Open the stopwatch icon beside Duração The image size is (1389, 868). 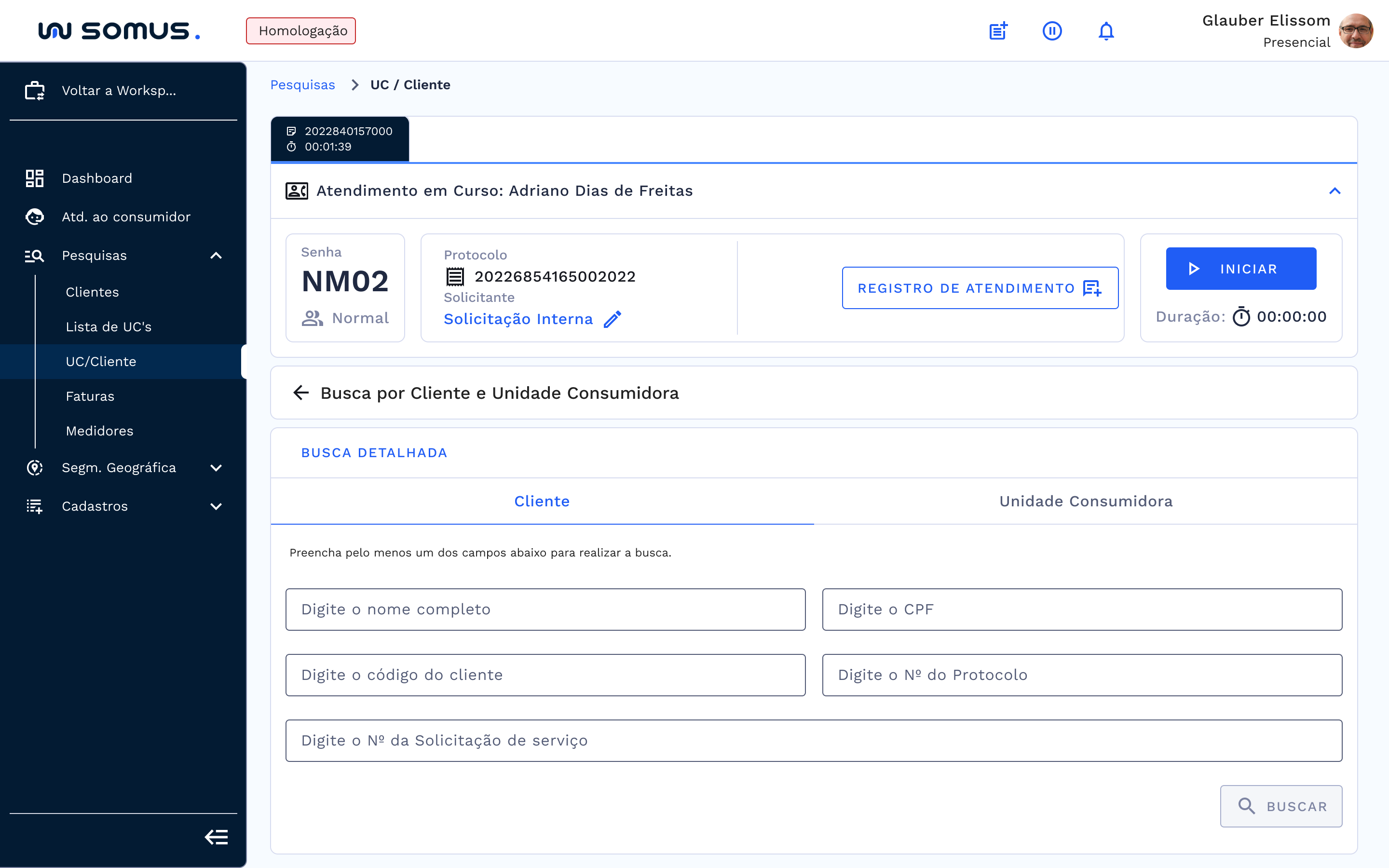1241,316
